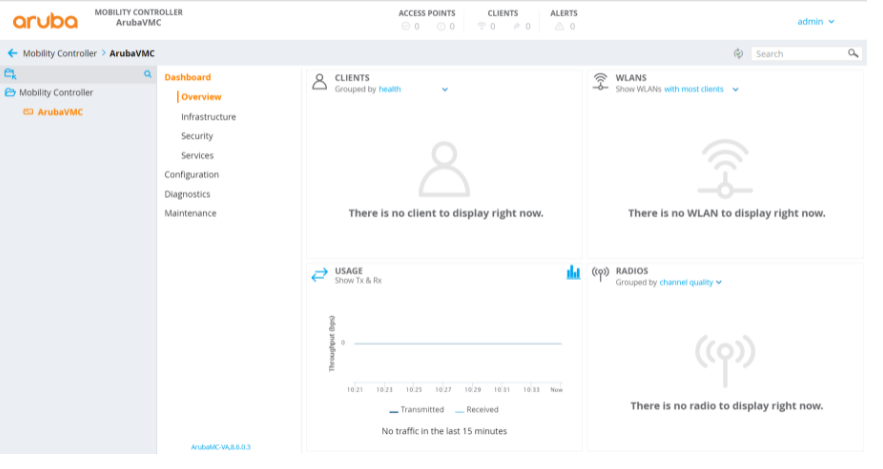Open the Configuration menu
Image resolution: width=883 pixels, height=469 pixels.
191,175
